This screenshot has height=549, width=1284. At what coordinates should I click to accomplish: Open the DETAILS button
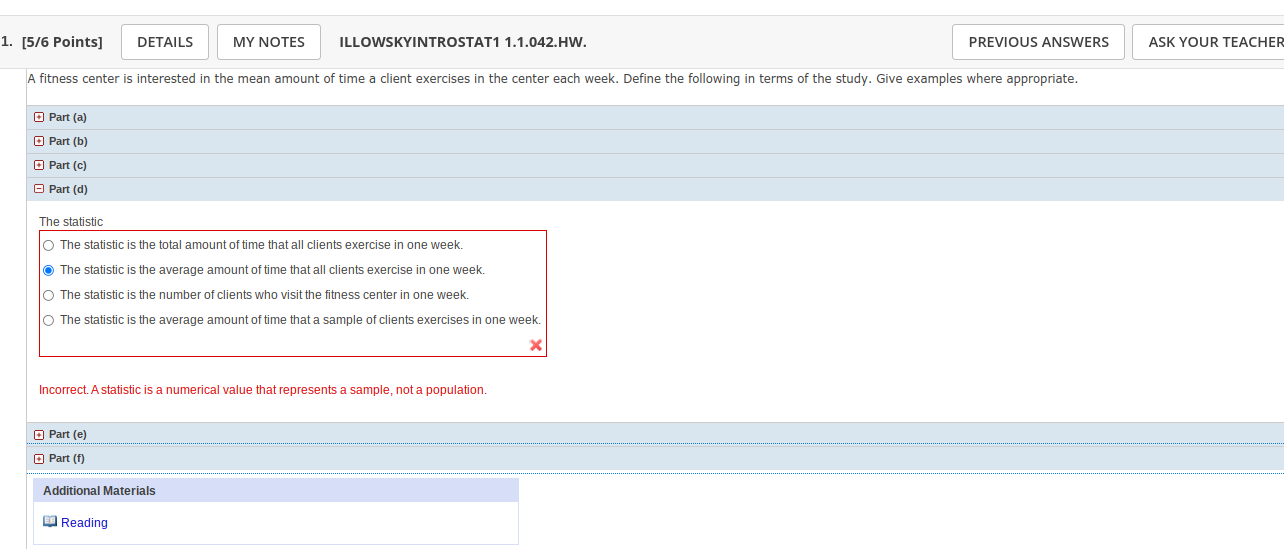[165, 42]
